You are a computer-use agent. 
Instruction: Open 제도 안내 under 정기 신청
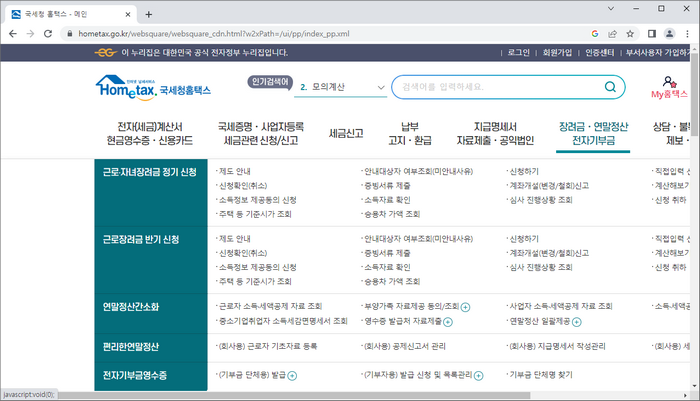pos(234,171)
